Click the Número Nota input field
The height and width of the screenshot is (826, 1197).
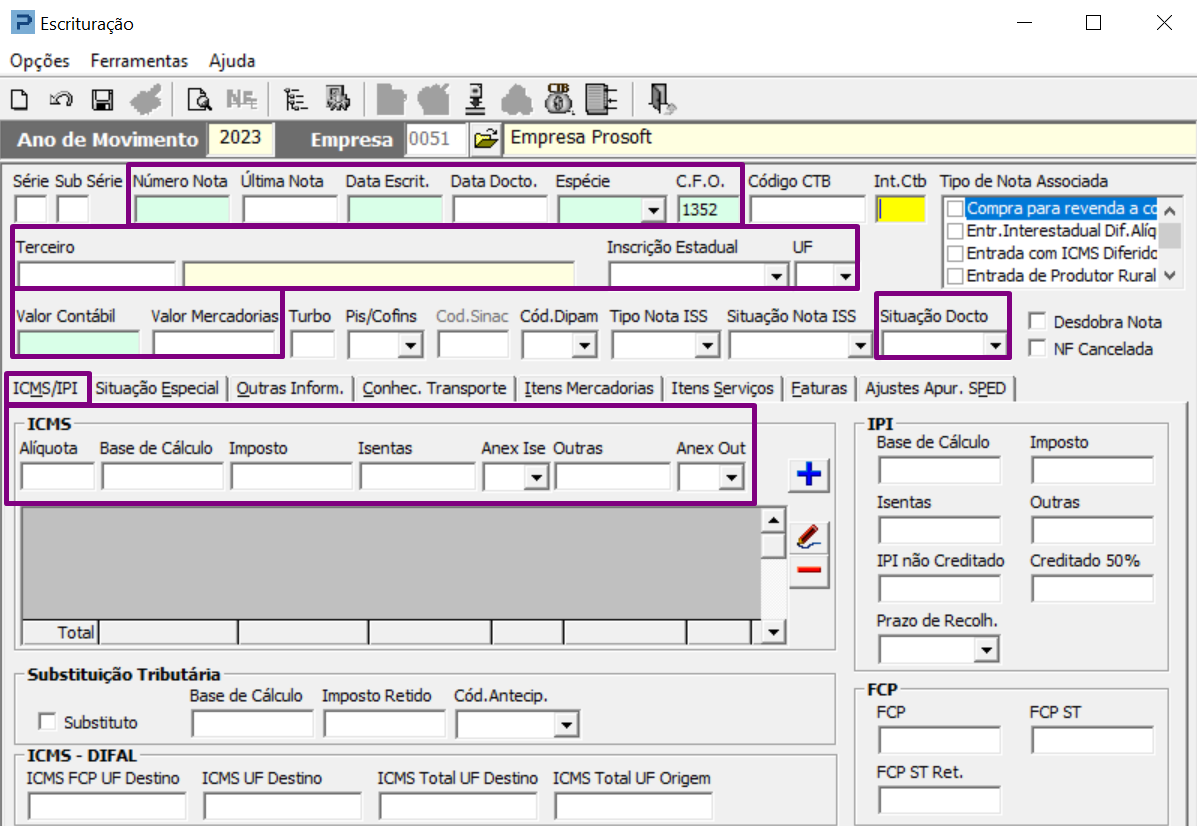pos(182,209)
